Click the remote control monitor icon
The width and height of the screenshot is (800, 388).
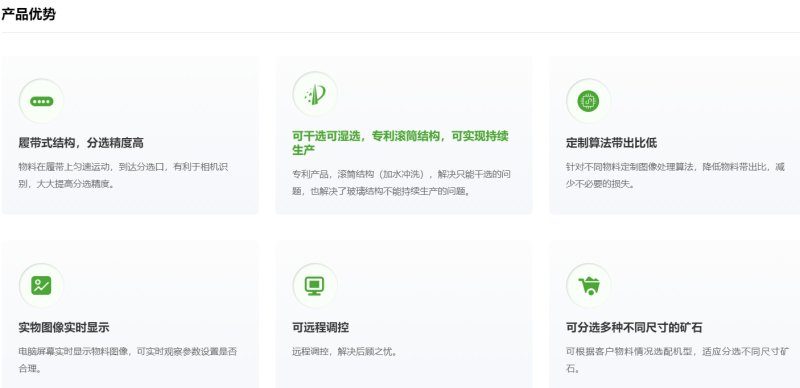tap(315, 285)
